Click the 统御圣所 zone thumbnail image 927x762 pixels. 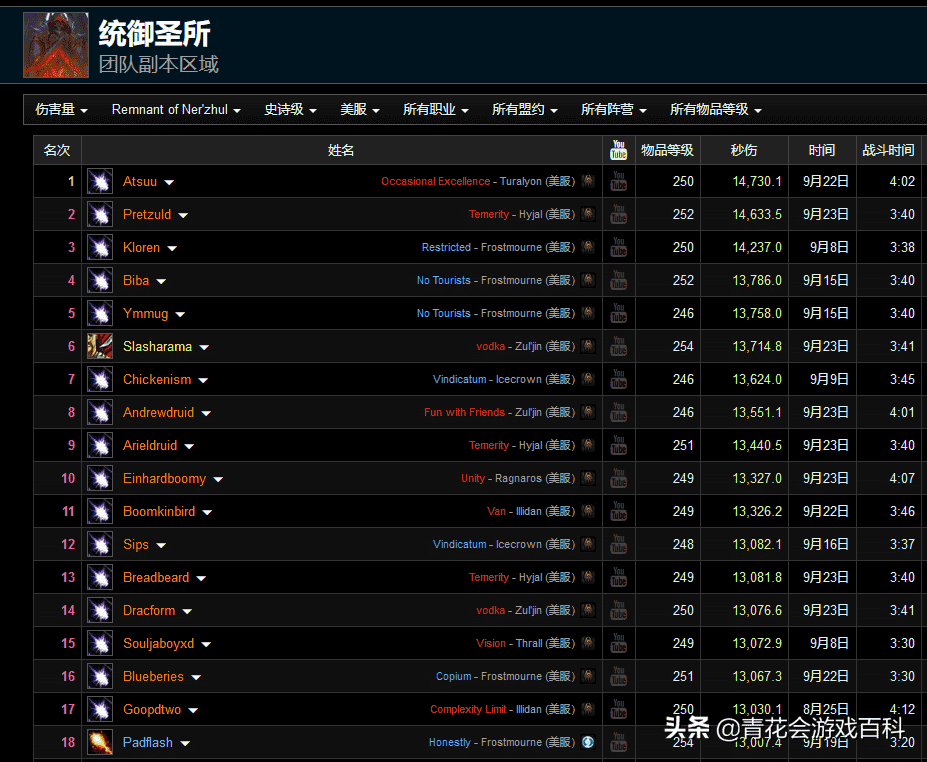56,45
